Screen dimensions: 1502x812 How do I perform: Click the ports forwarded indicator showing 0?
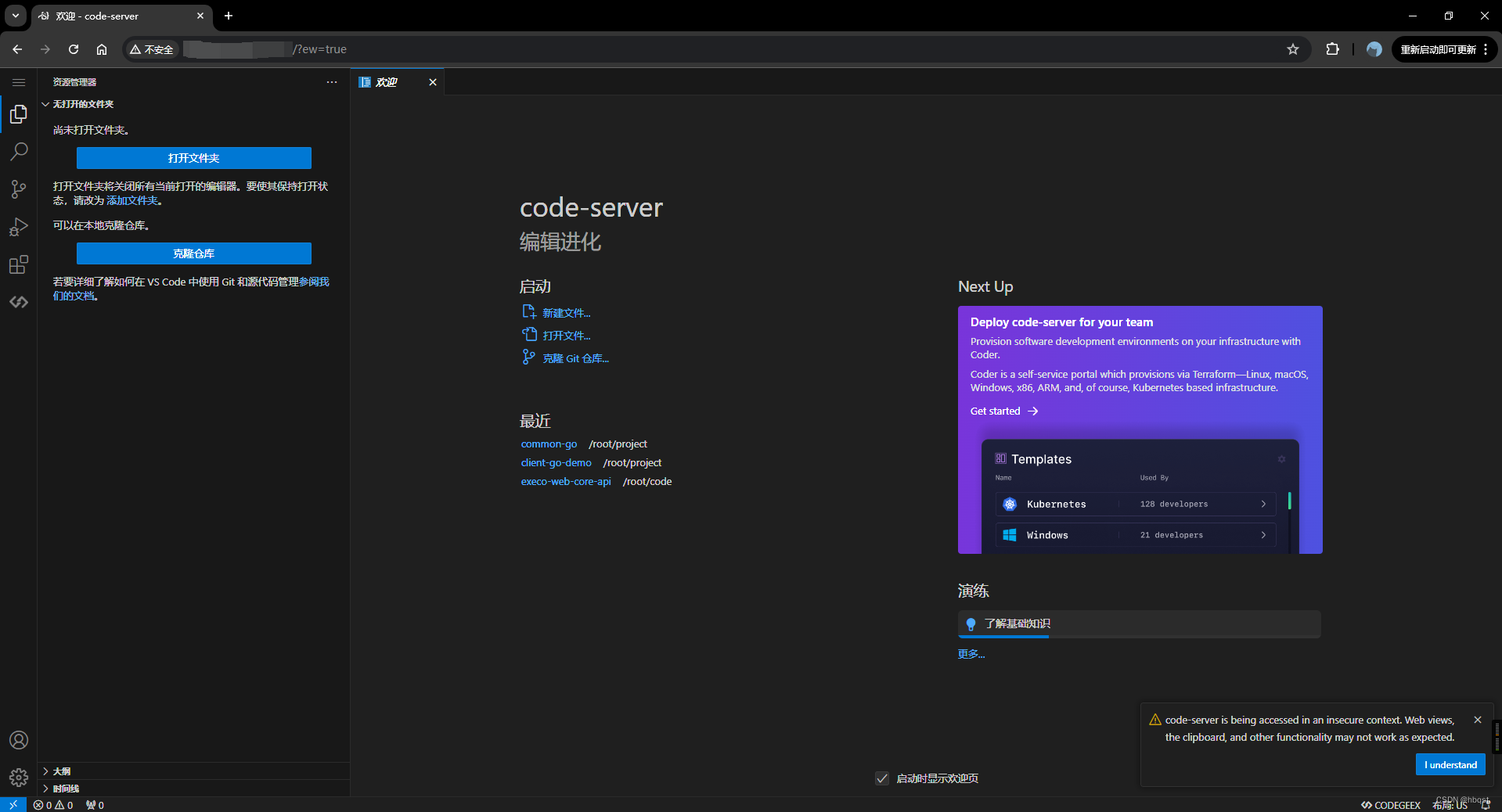coord(95,805)
